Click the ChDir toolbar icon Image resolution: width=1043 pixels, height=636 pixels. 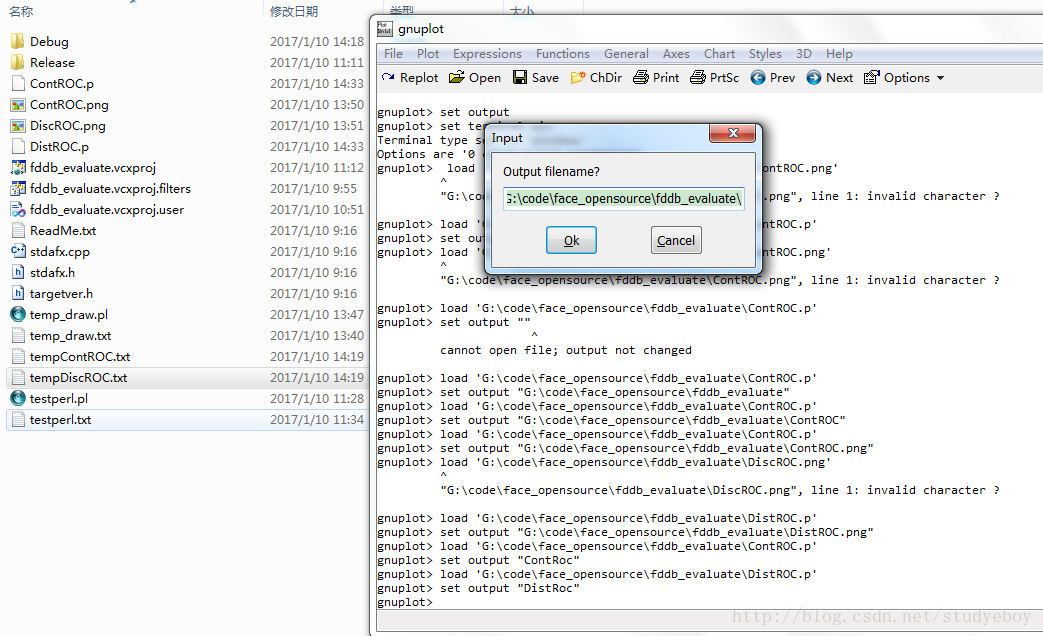point(578,78)
